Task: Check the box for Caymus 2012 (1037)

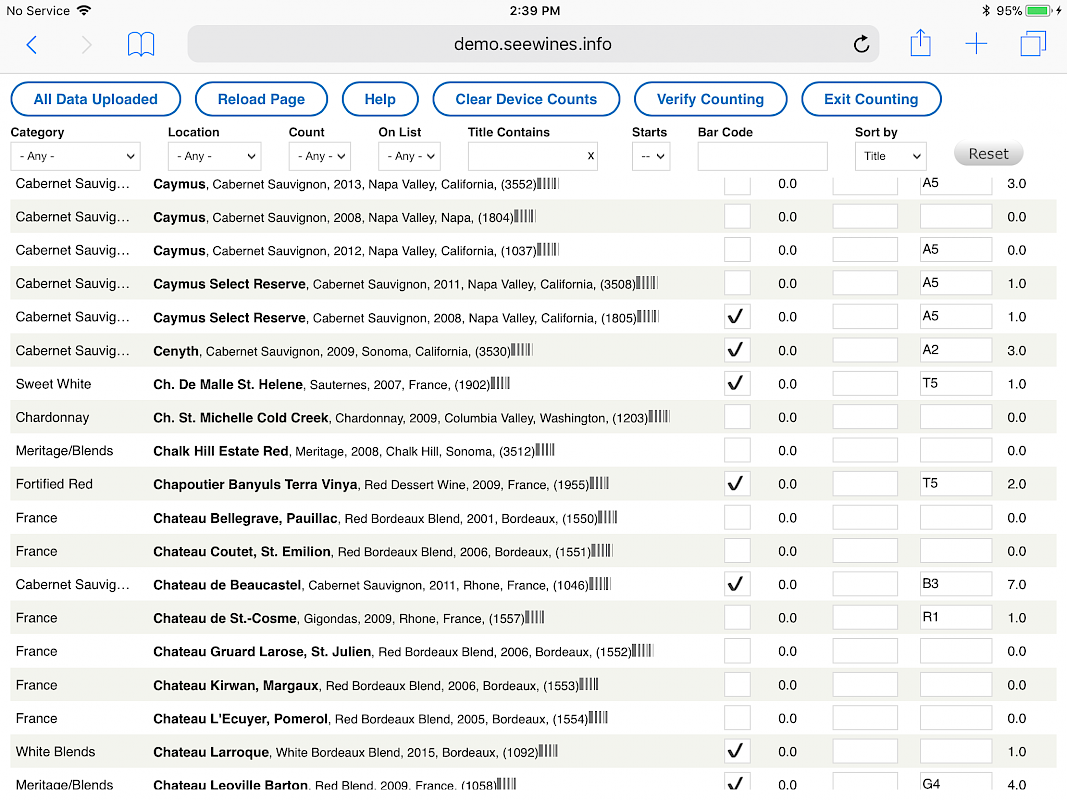Action: [737, 250]
